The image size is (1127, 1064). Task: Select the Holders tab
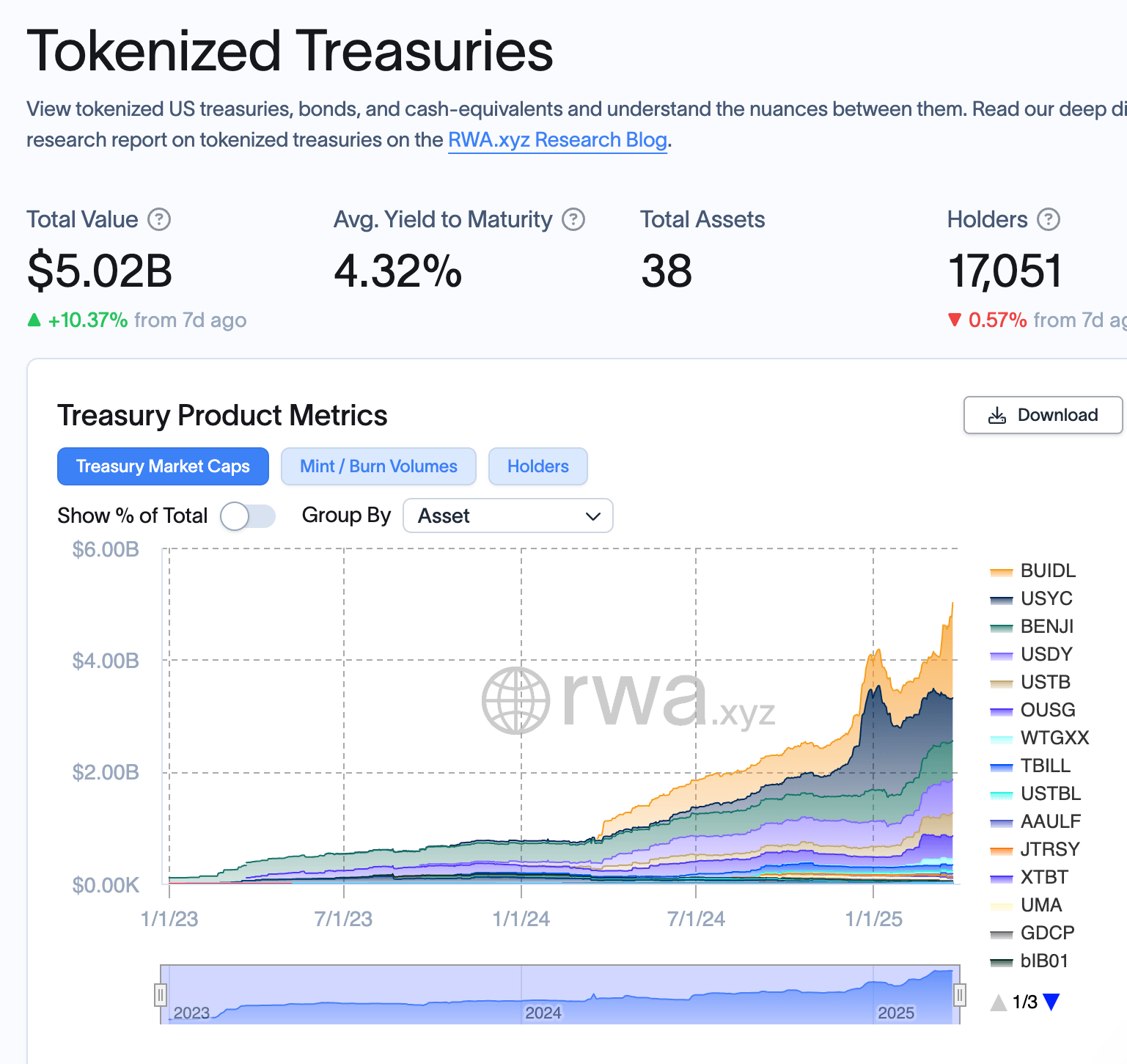(537, 466)
